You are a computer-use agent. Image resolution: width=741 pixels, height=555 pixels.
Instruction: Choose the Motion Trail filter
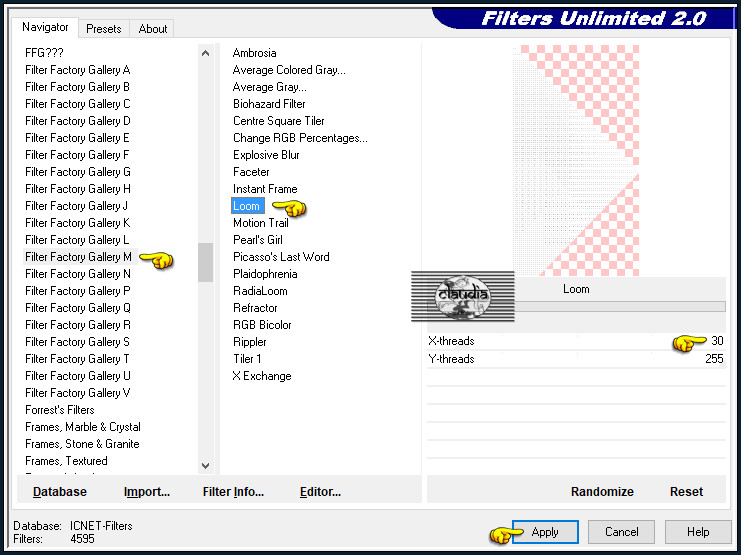click(260, 223)
